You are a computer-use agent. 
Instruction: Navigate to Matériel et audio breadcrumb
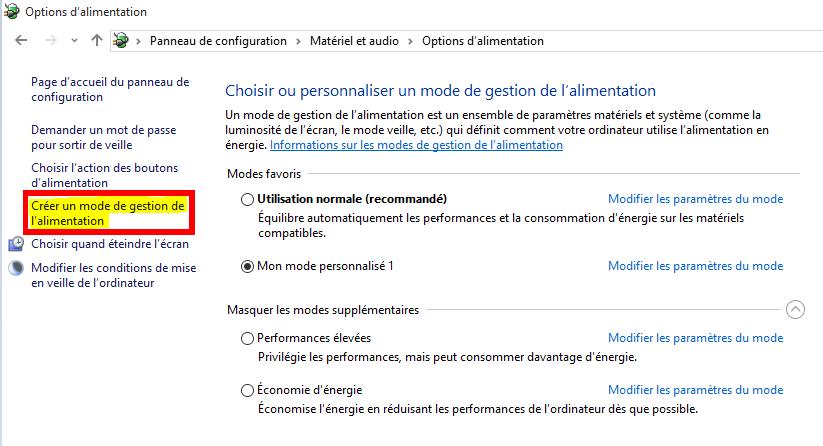click(x=354, y=41)
